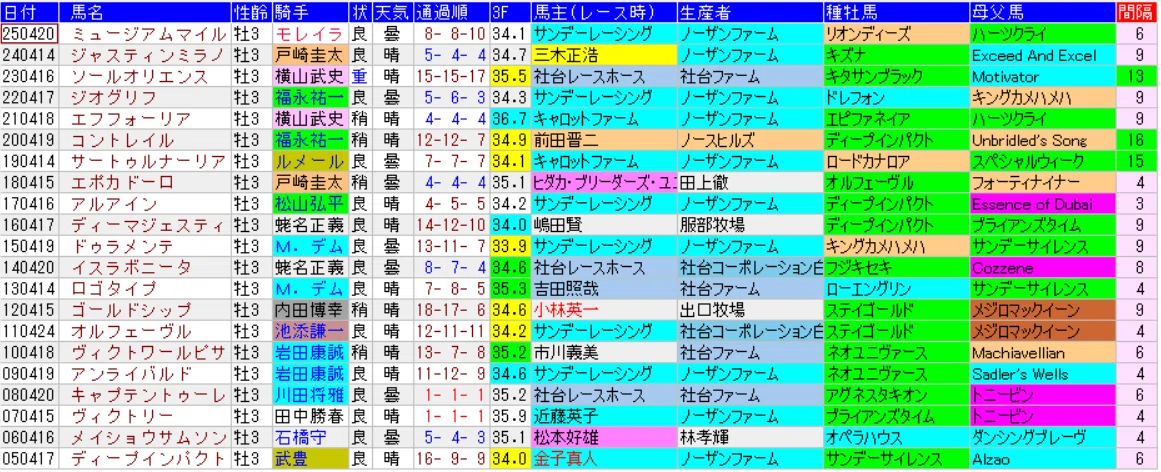
Task: Click owner 小林英一
Action: point(603,310)
